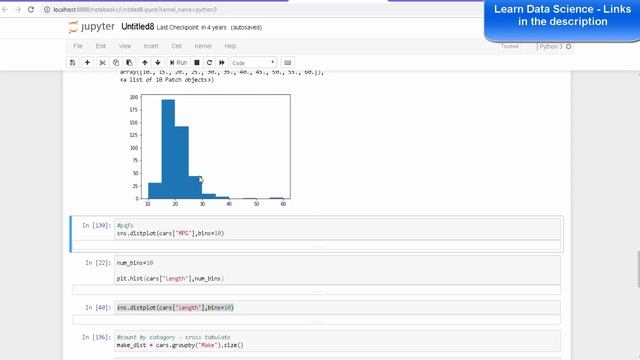This screenshot has width=640, height=360.
Task: Copy selected cells icon
Action: pos(116,62)
